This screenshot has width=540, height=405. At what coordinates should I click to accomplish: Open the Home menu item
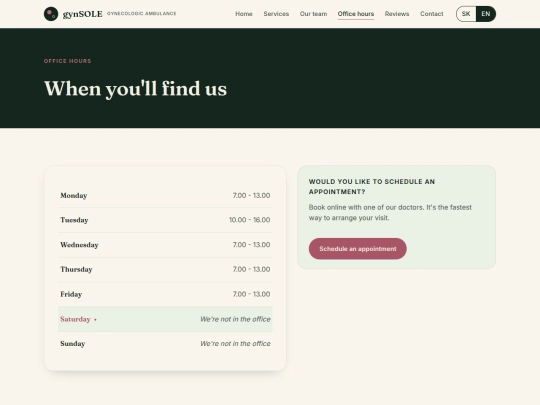(244, 14)
